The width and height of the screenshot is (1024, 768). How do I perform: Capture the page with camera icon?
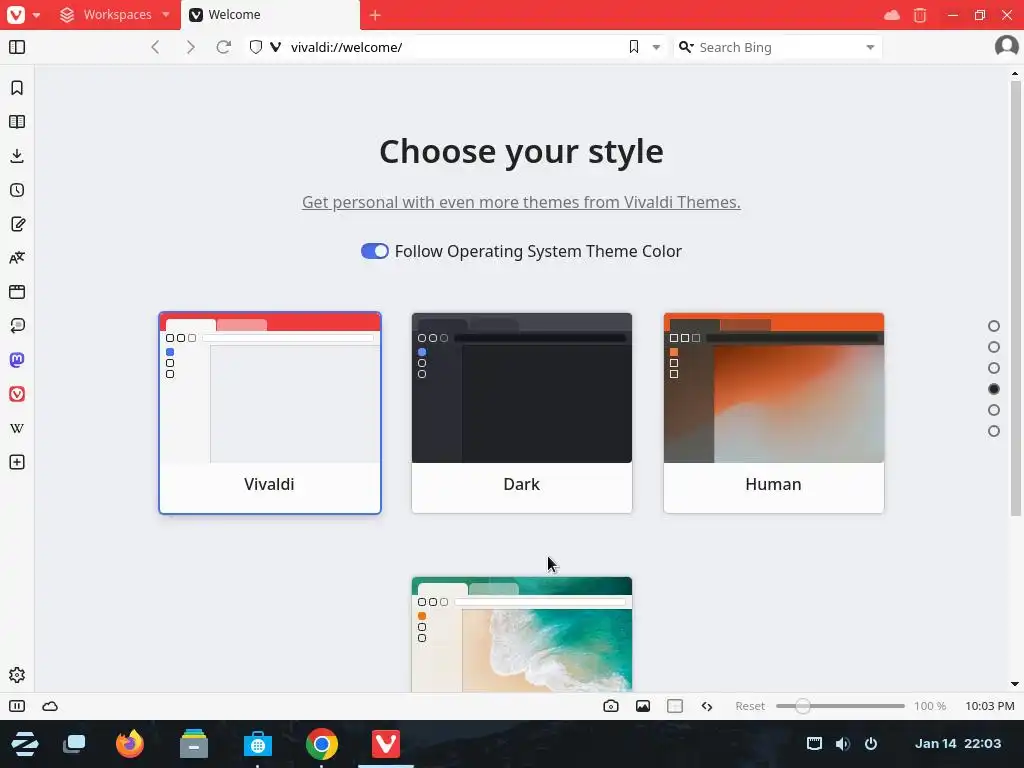tap(611, 706)
